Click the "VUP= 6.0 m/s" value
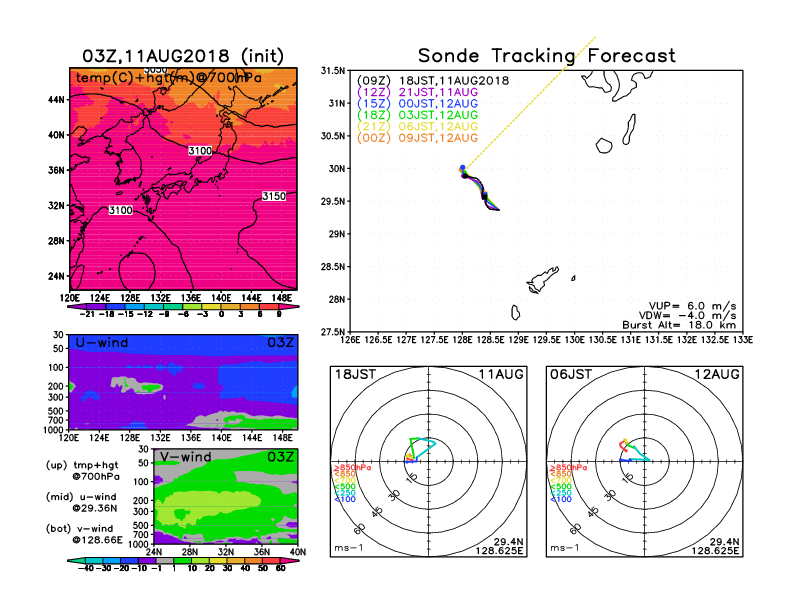This screenshot has height=612, width=792. [x=692, y=306]
